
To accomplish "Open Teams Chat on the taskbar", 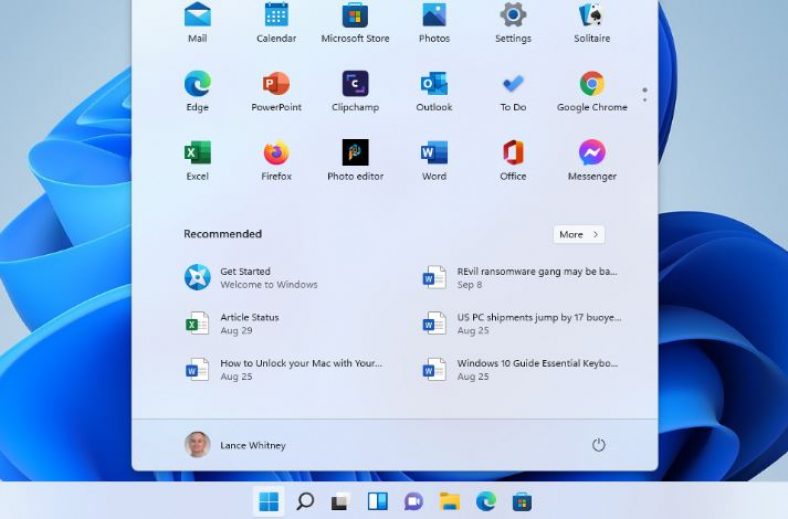I will pos(414,501).
